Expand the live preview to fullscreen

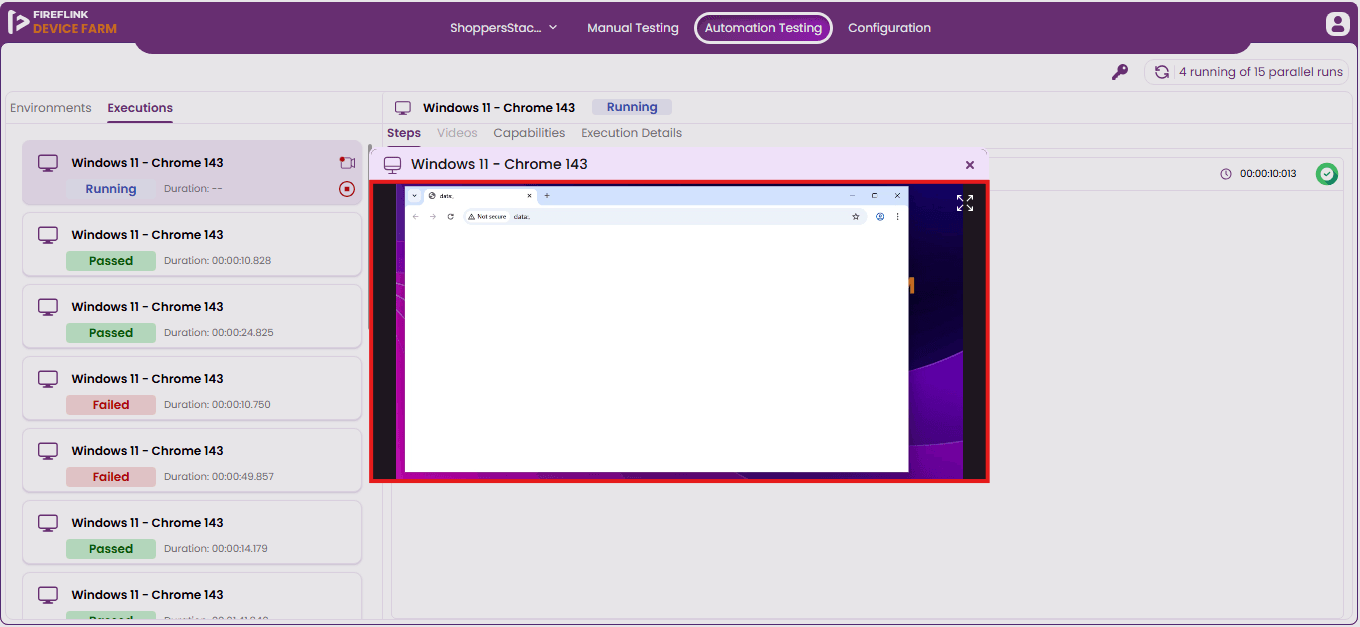tap(965, 203)
